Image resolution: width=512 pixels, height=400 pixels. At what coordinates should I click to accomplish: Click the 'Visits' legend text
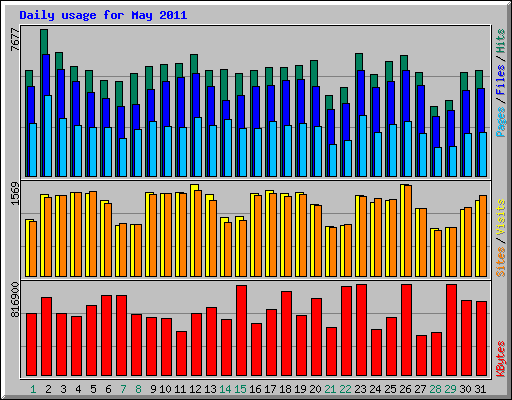[x=500, y=217]
